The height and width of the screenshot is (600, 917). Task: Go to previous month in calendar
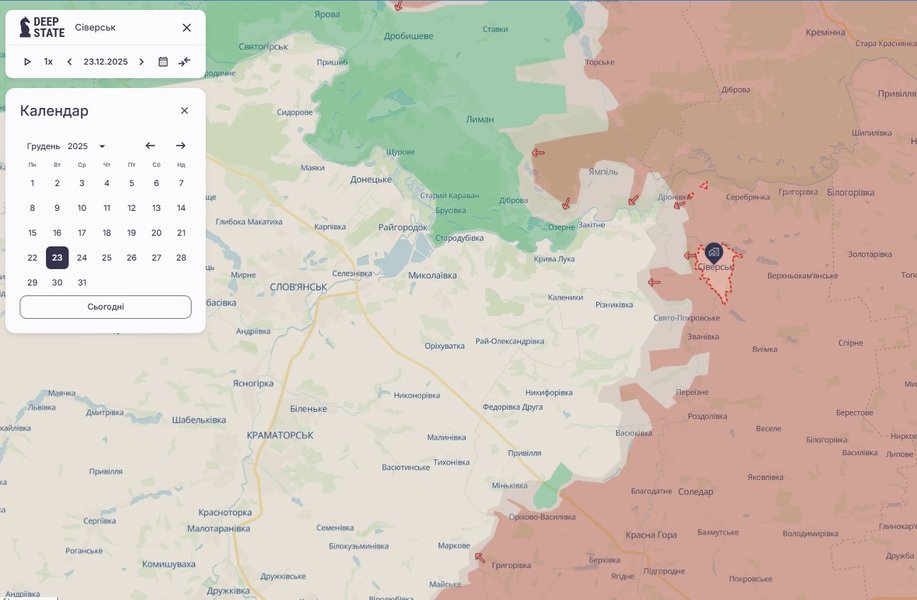click(x=150, y=146)
